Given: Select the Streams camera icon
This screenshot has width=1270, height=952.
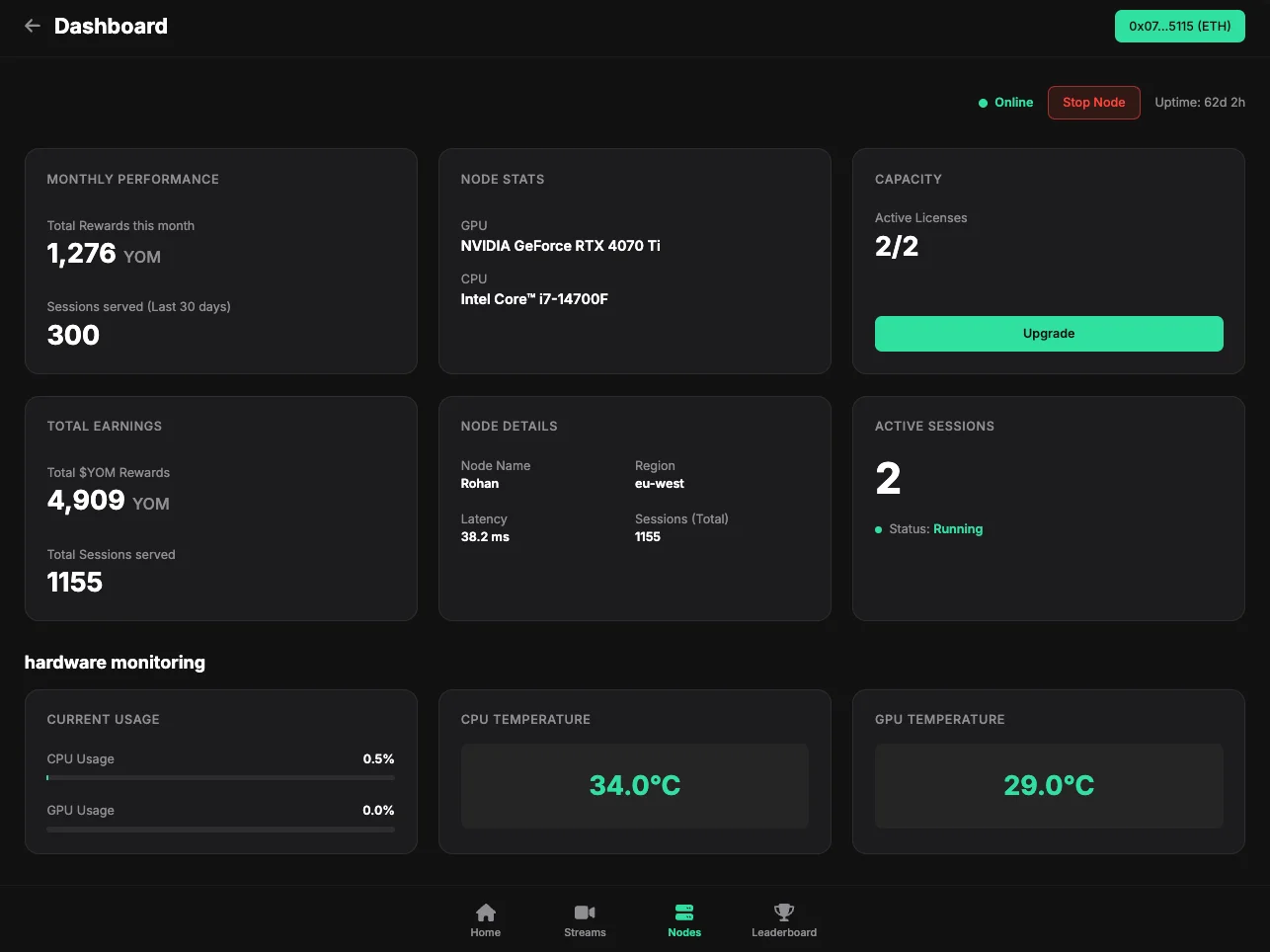Looking at the screenshot, I should point(585,912).
